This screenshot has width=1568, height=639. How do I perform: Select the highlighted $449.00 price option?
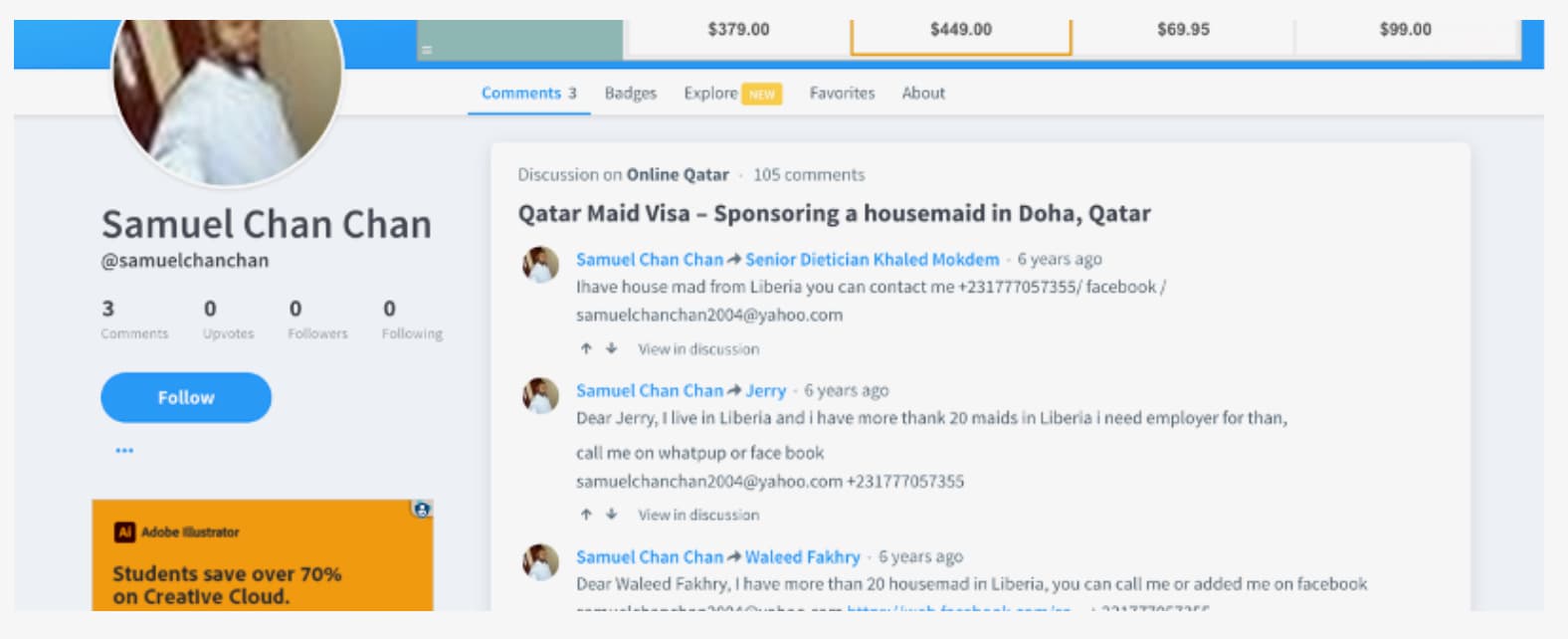tap(960, 30)
